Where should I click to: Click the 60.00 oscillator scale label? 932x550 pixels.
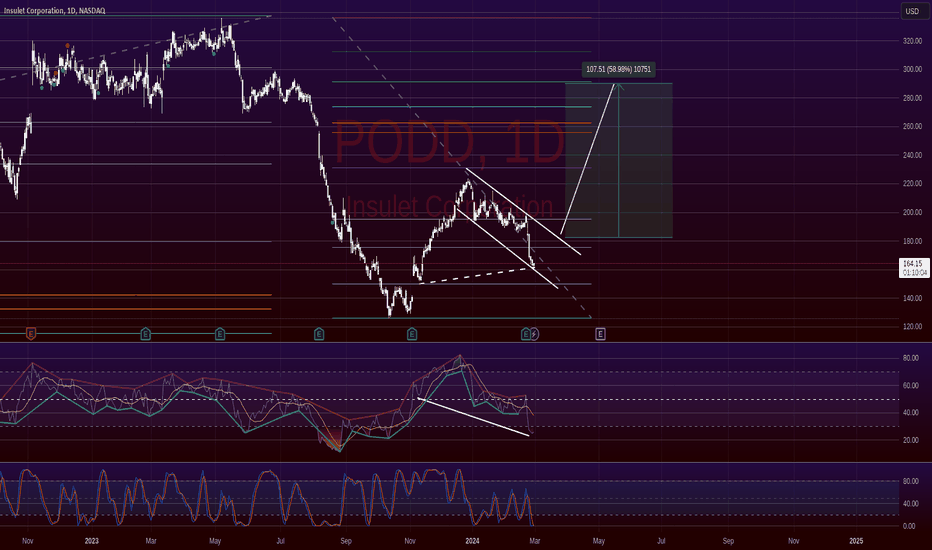click(911, 385)
